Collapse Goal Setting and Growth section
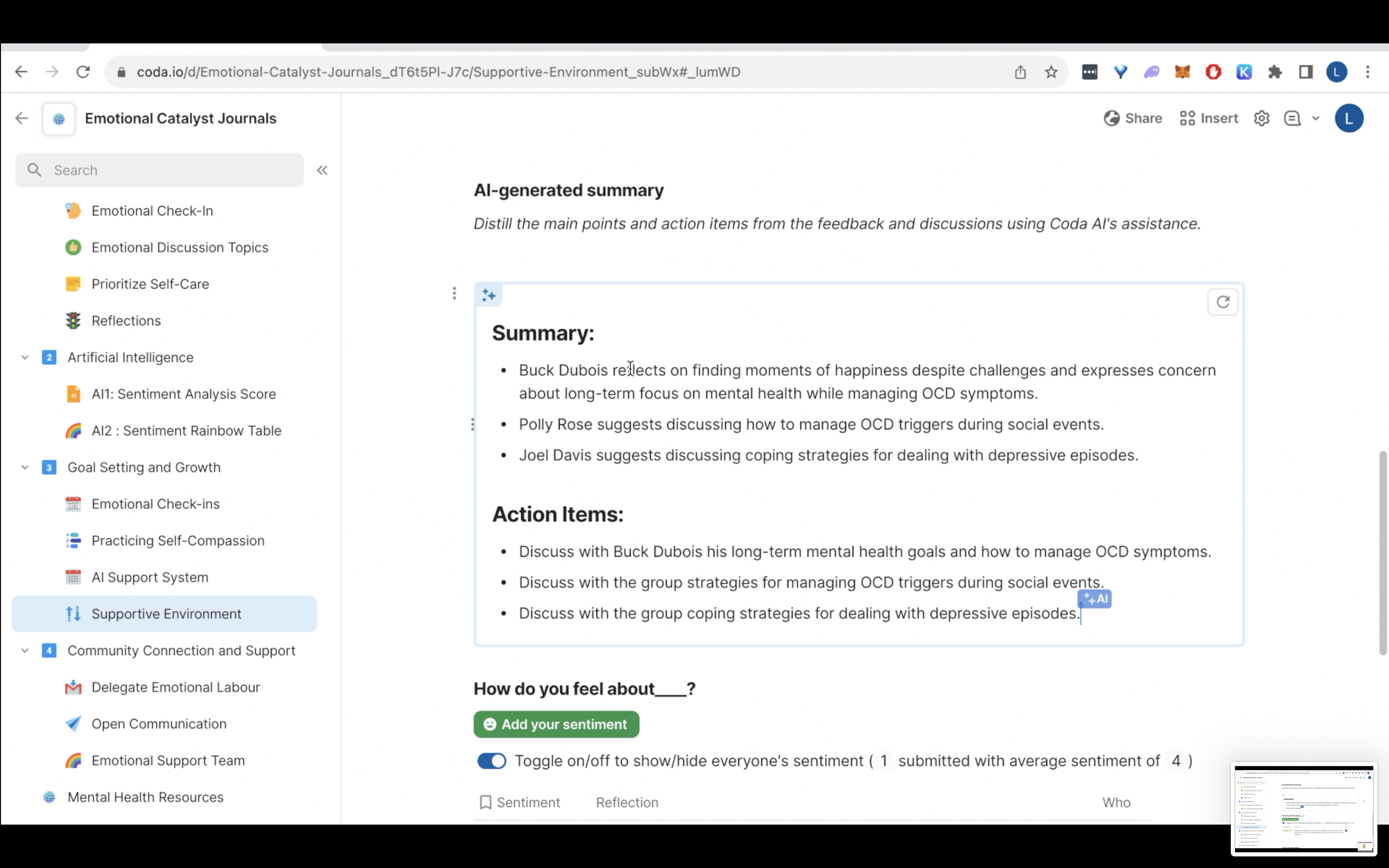The height and width of the screenshot is (868, 1389). click(x=25, y=467)
